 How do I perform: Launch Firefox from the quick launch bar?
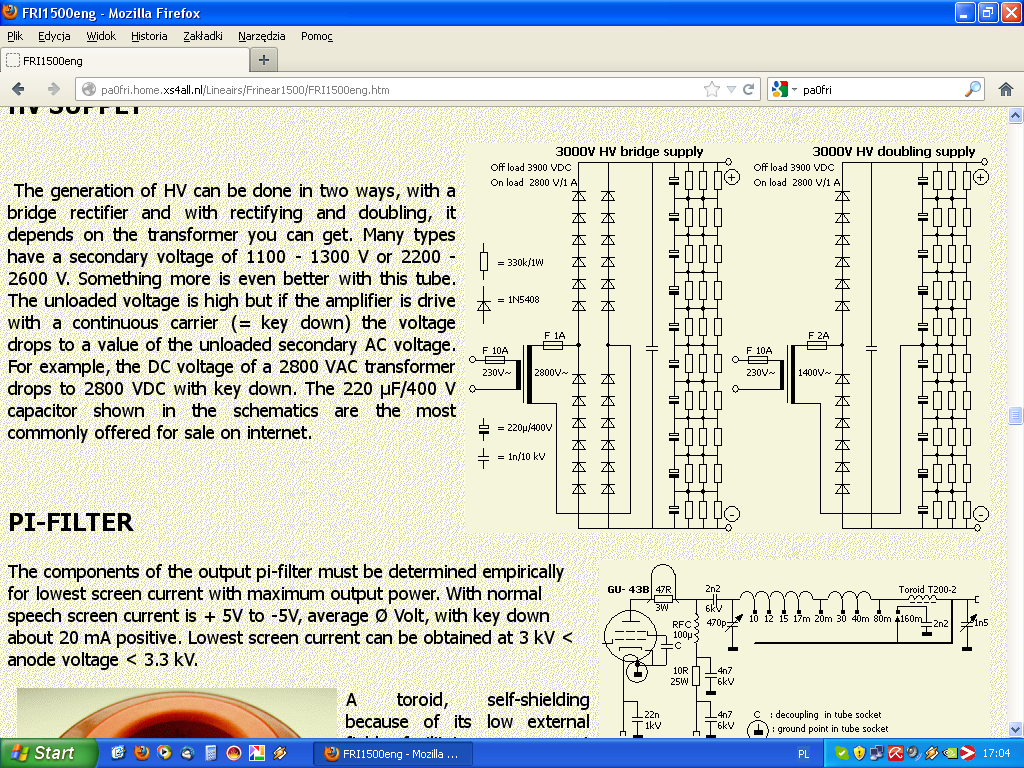pyautogui.click(x=141, y=753)
